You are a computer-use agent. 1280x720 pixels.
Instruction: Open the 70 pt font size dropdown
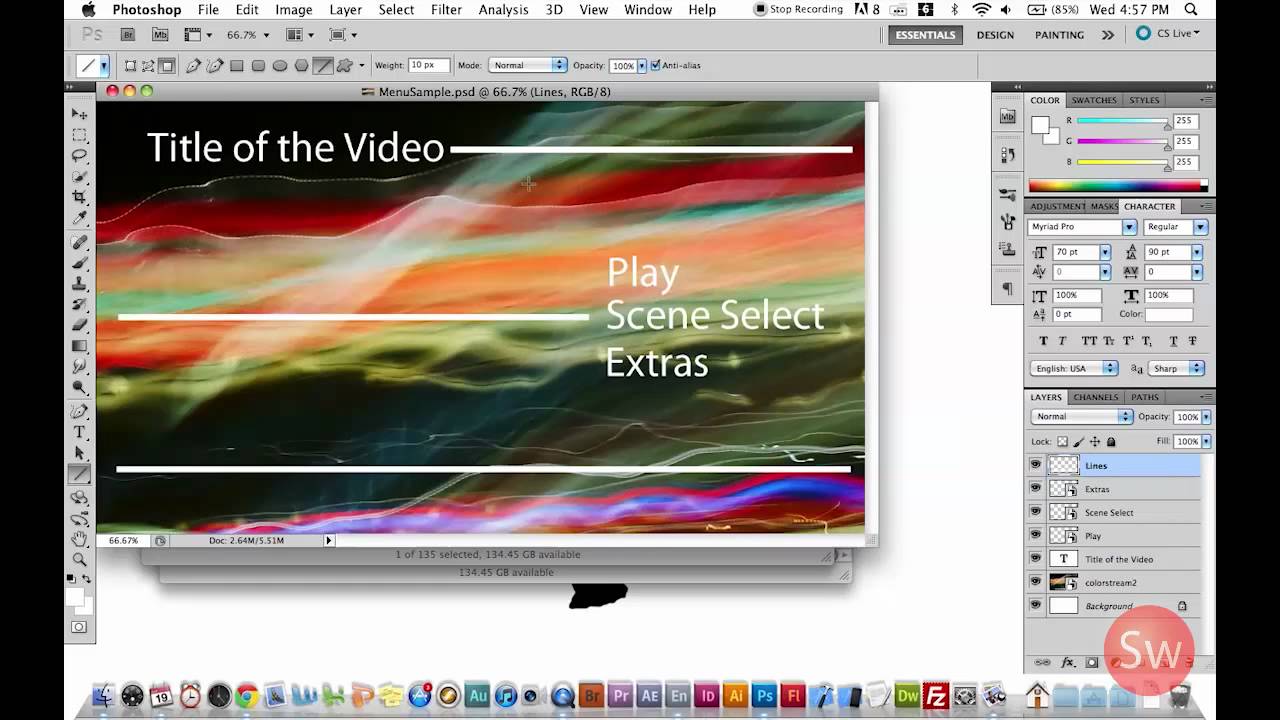1105,253
